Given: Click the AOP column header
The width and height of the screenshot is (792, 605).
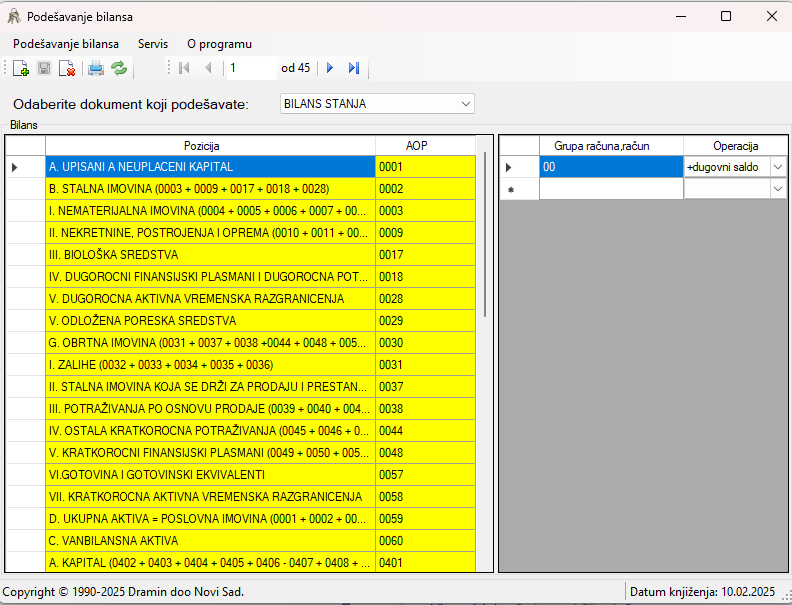Looking at the screenshot, I should tap(425, 145).
